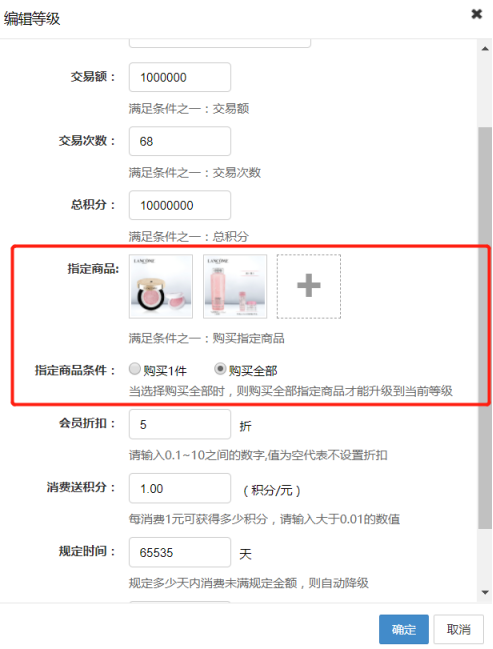The width and height of the screenshot is (493, 649).
Task: Click the scrollbar up arrow
Action: (x=485, y=49)
